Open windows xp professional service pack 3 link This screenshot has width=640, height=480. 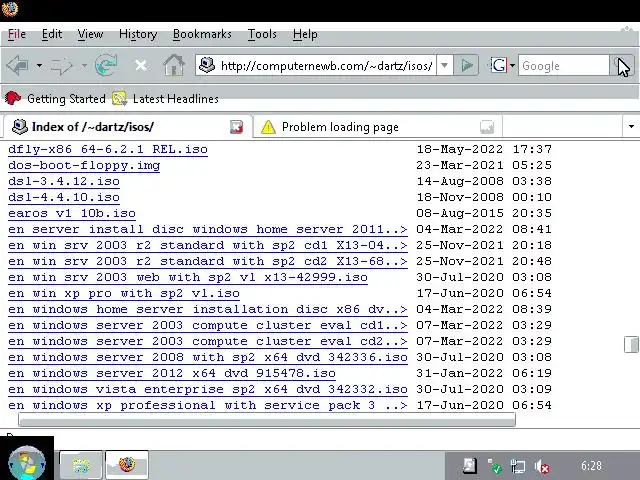(208, 405)
